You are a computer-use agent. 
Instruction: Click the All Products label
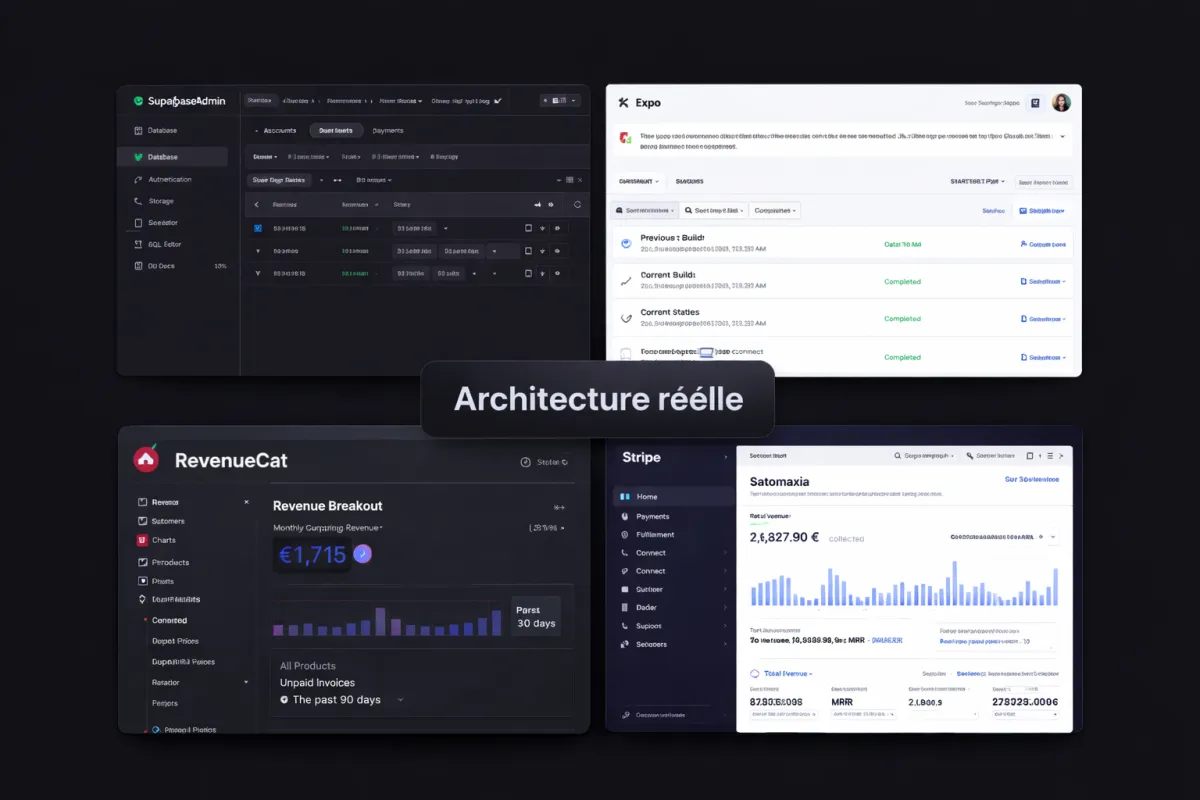308,665
